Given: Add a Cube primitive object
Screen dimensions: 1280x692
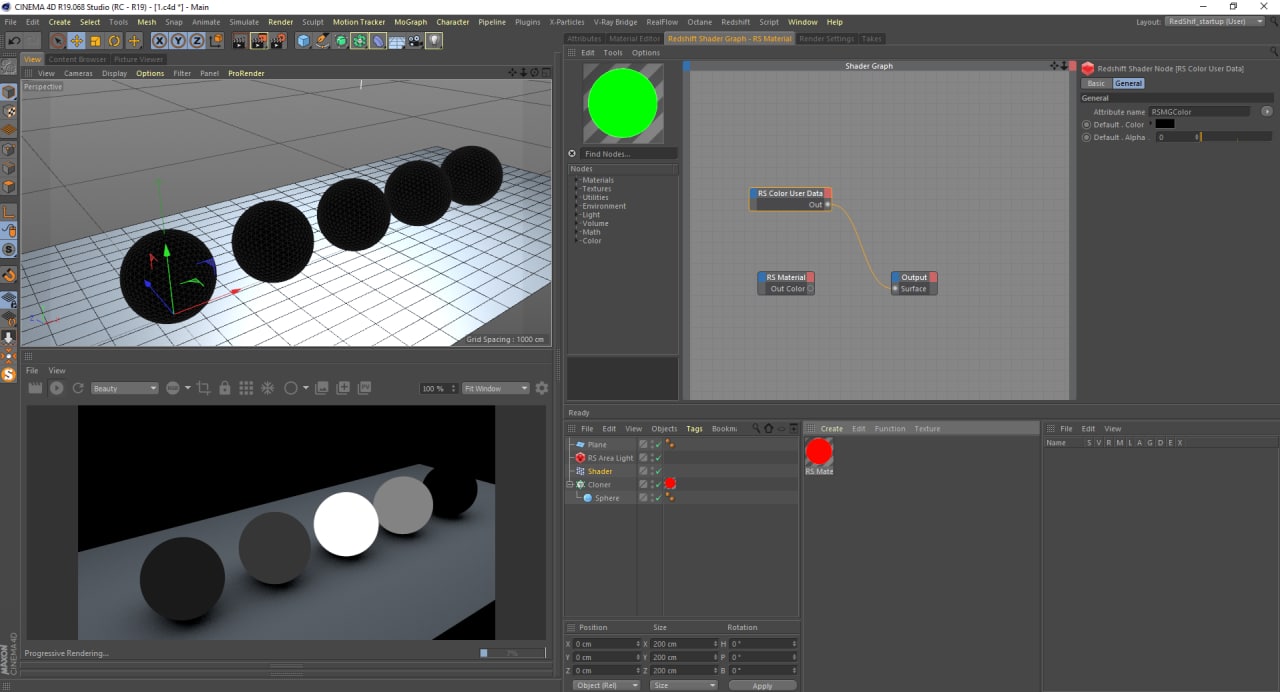Looking at the screenshot, I should [303, 41].
